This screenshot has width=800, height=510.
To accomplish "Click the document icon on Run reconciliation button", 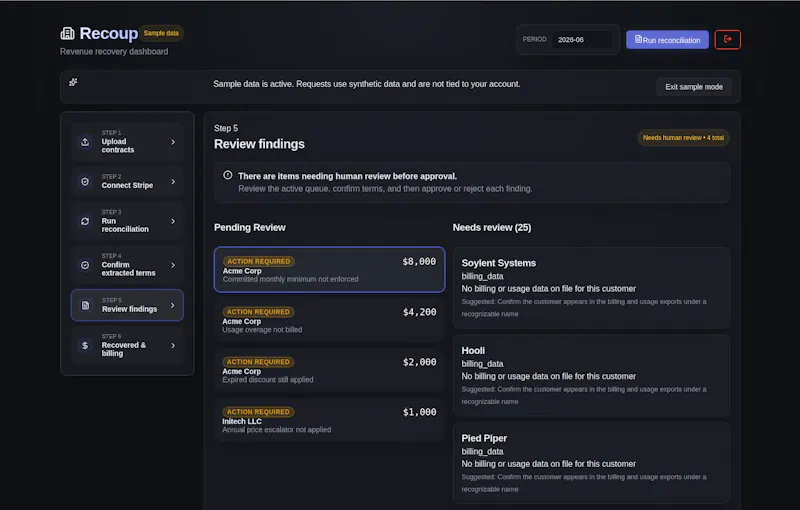I will click(638, 39).
